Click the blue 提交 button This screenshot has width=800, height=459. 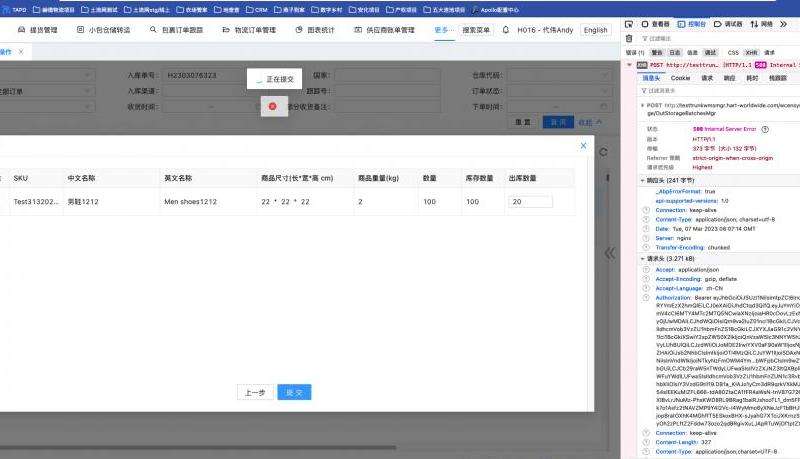pyautogui.click(x=294, y=392)
